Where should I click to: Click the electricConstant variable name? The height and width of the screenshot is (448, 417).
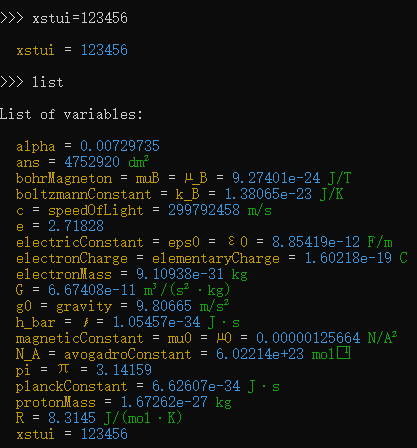tap(80, 242)
